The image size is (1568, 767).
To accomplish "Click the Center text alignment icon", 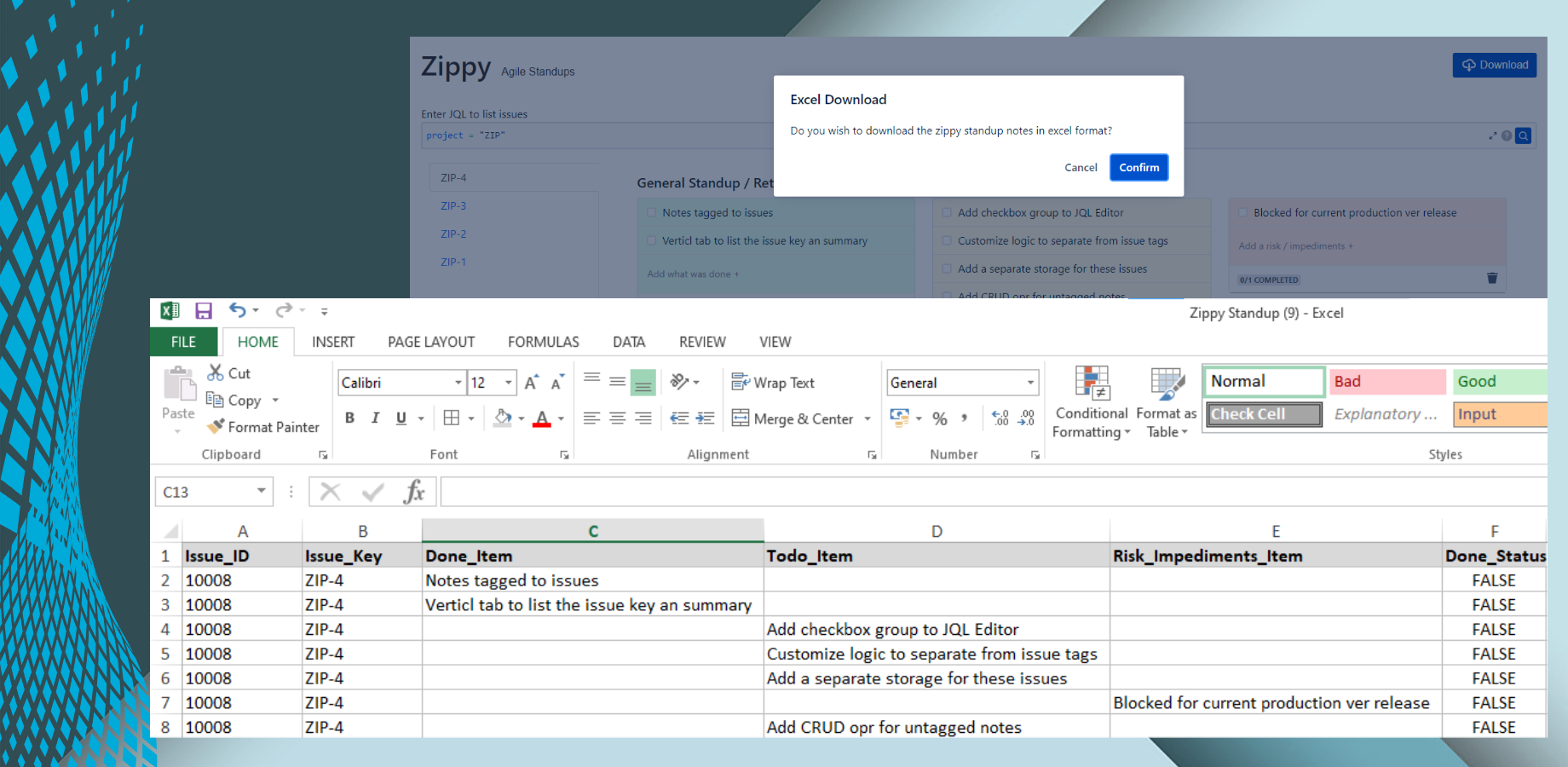I will [x=618, y=418].
